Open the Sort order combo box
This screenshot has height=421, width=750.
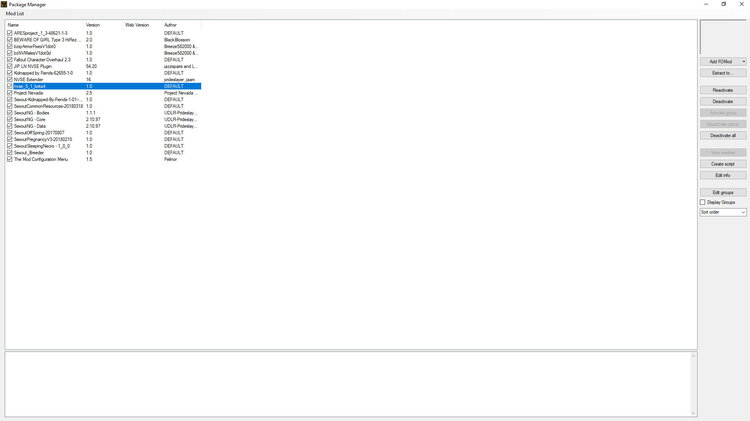(723, 212)
